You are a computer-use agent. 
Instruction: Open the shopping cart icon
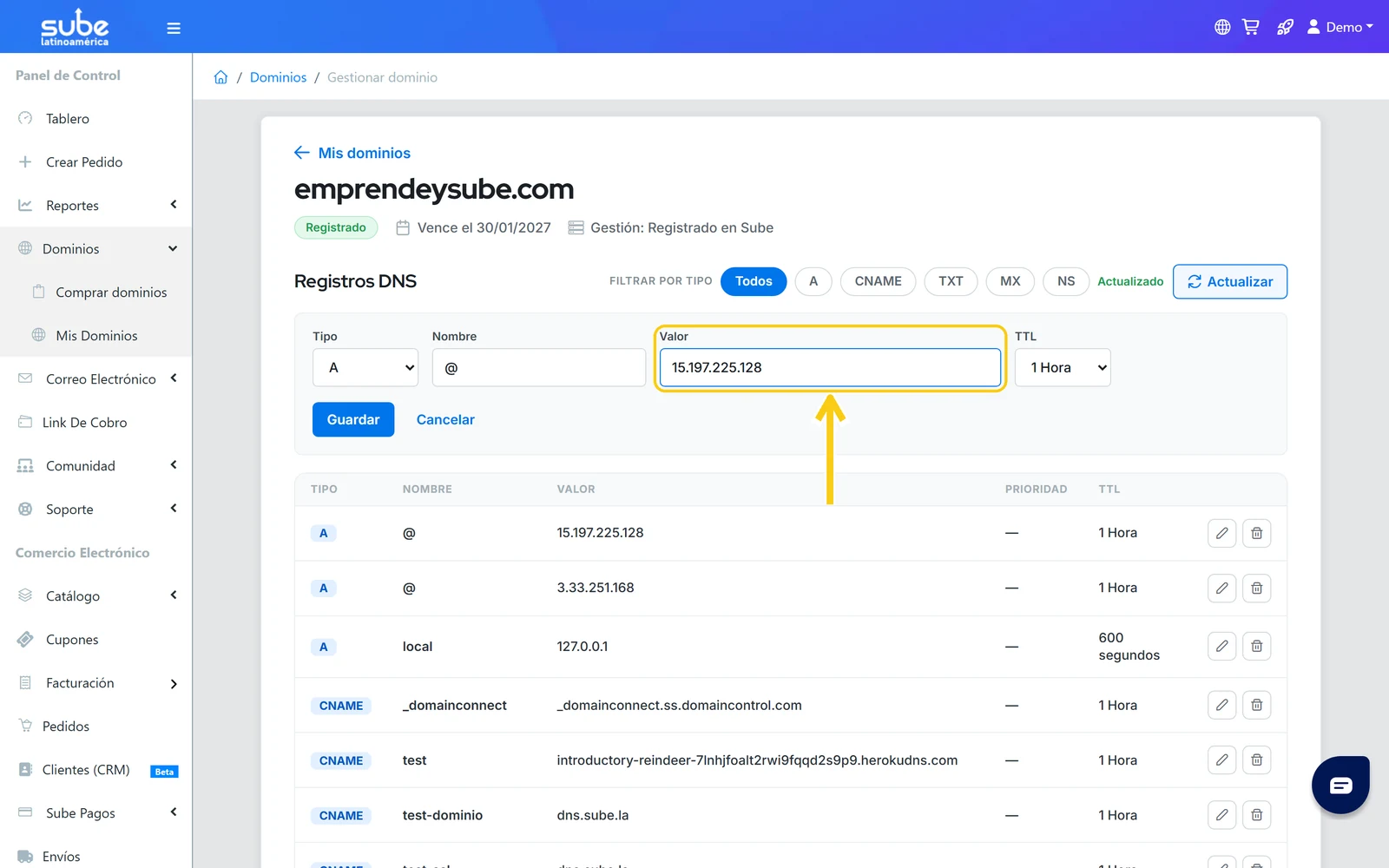pyautogui.click(x=1251, y=27)
